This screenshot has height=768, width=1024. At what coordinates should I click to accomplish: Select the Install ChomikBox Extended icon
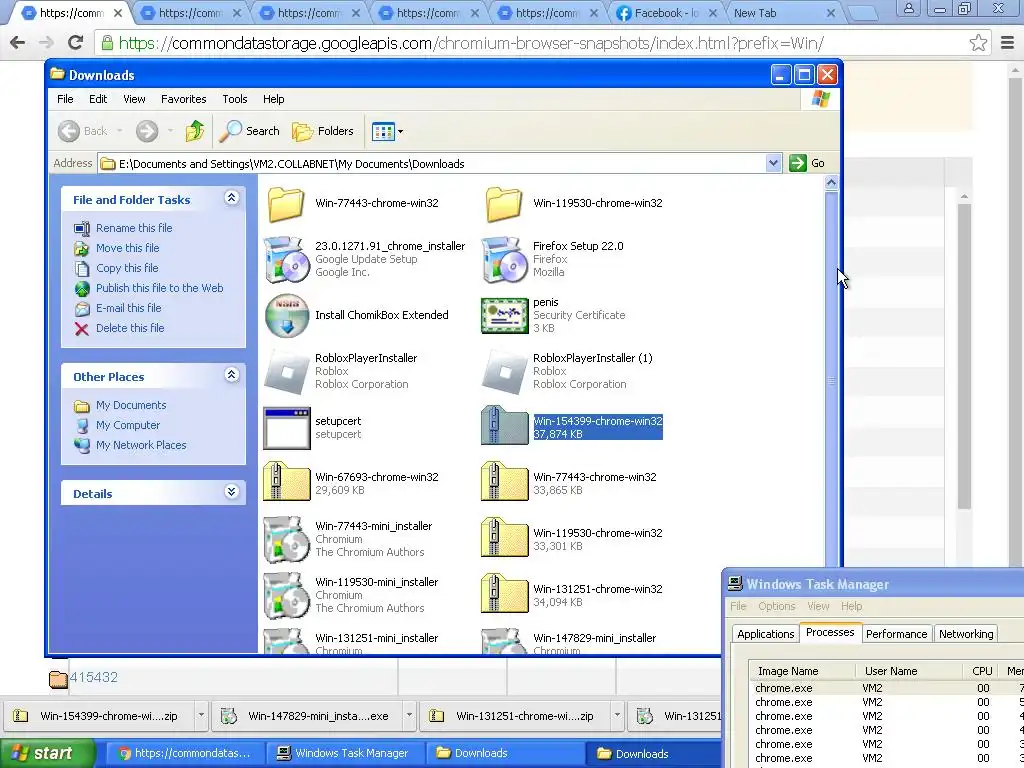click(287, 315)
